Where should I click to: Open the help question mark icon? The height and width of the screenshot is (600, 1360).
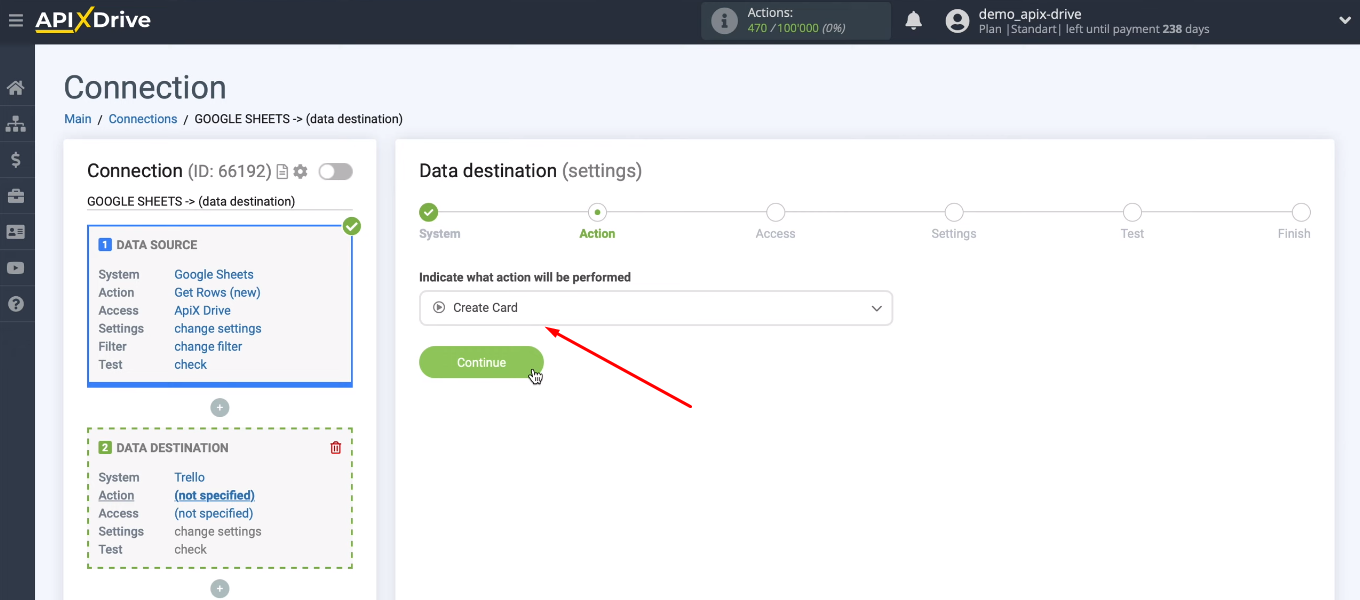(x=16, y=304)
